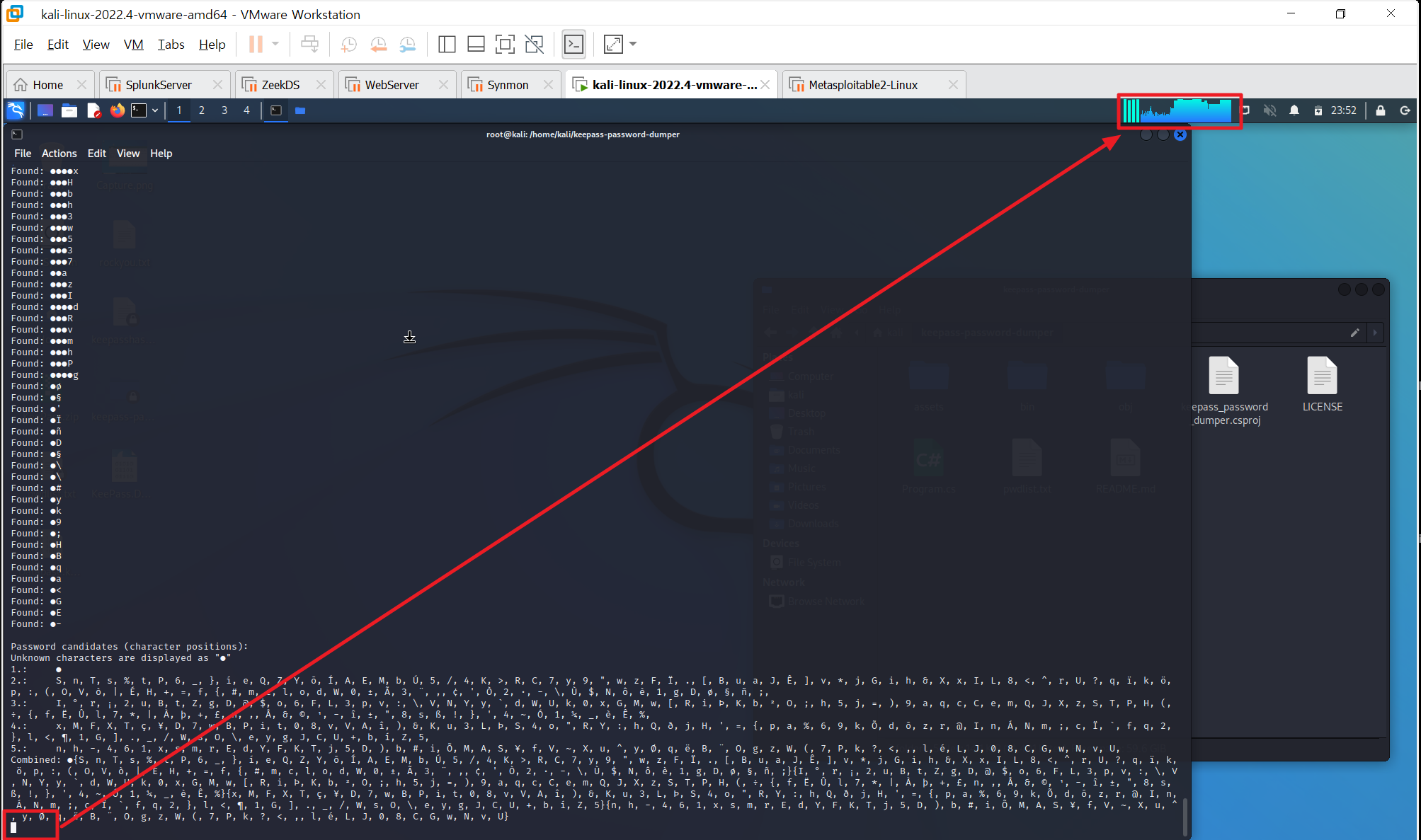Switch to the Metasploitable2-Linux tab
The height and width of the screenshot is (840, 1421).
point(862,85)
